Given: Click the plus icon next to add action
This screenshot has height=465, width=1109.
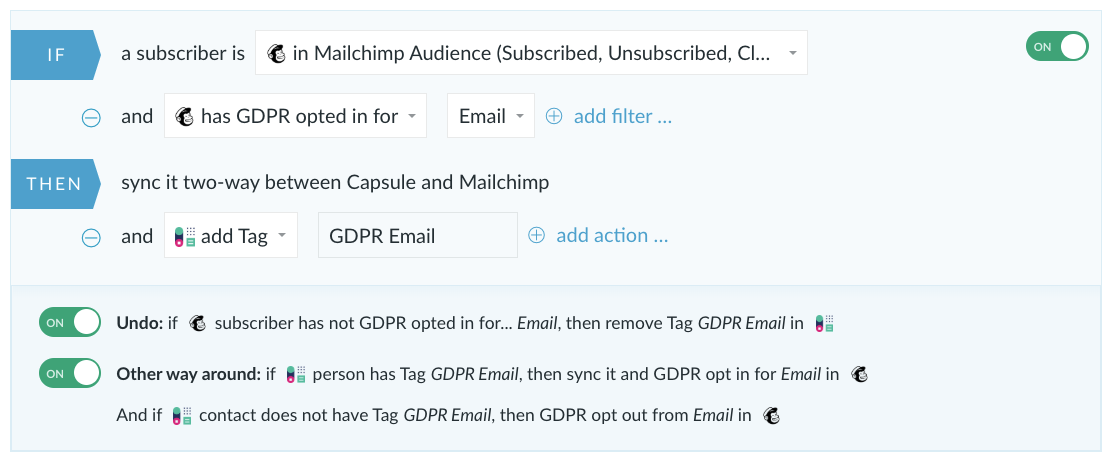Looking at the screenshot, I should pos(537,235).
